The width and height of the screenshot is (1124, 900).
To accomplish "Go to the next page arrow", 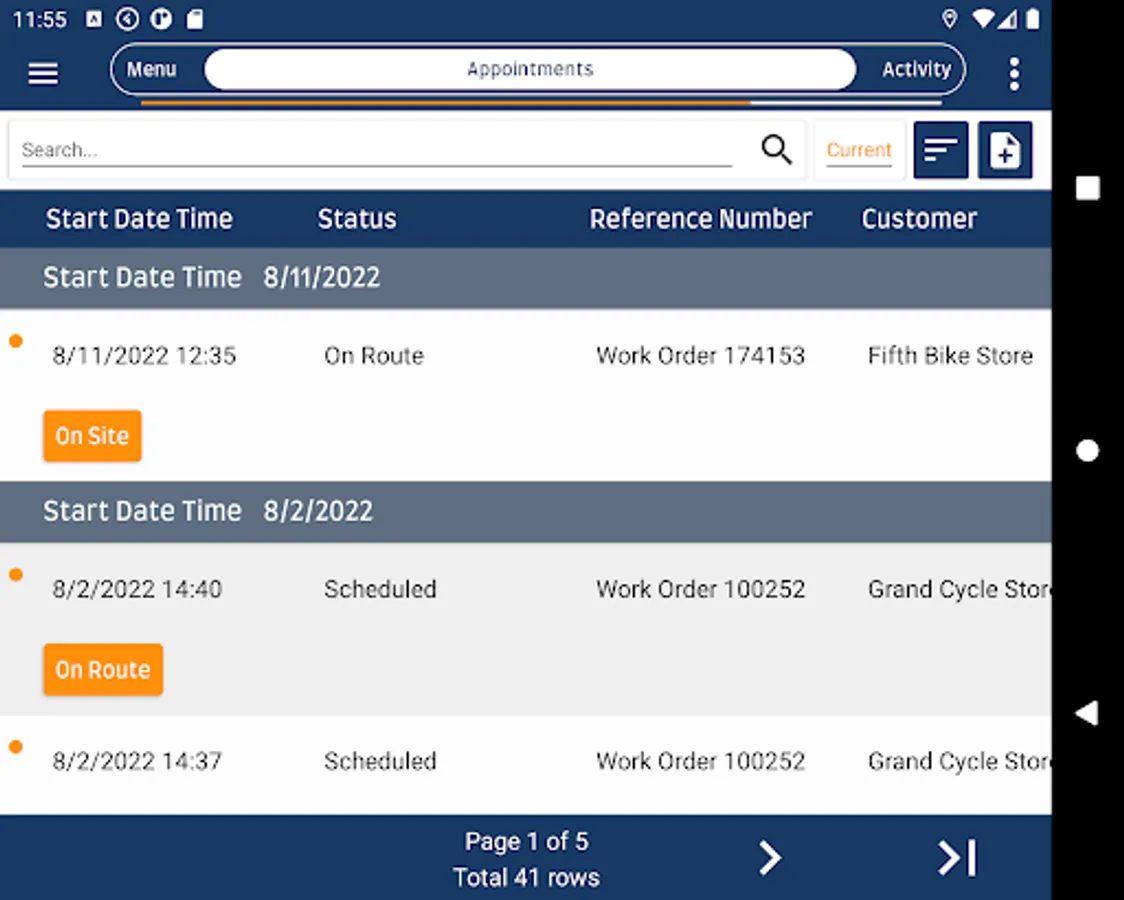I will 768,858.
